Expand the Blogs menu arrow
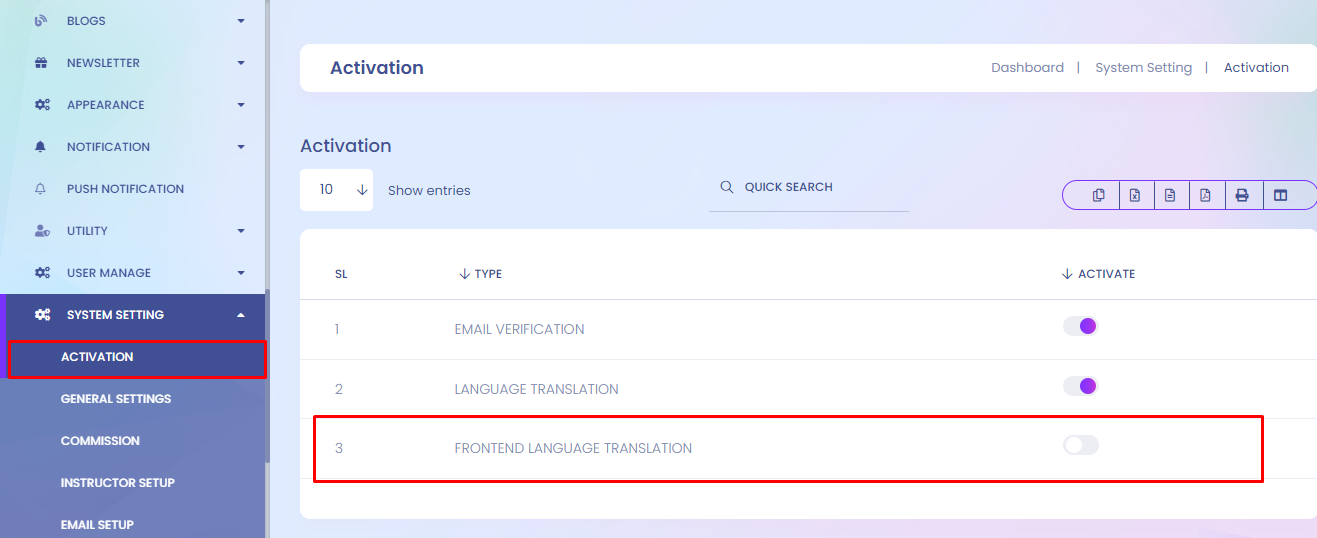This screenshot has width=1317, height=538. coord(241,20)
